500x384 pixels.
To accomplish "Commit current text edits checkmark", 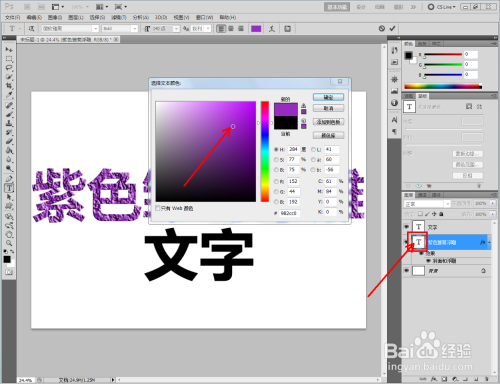I will [x=392, y=29].
